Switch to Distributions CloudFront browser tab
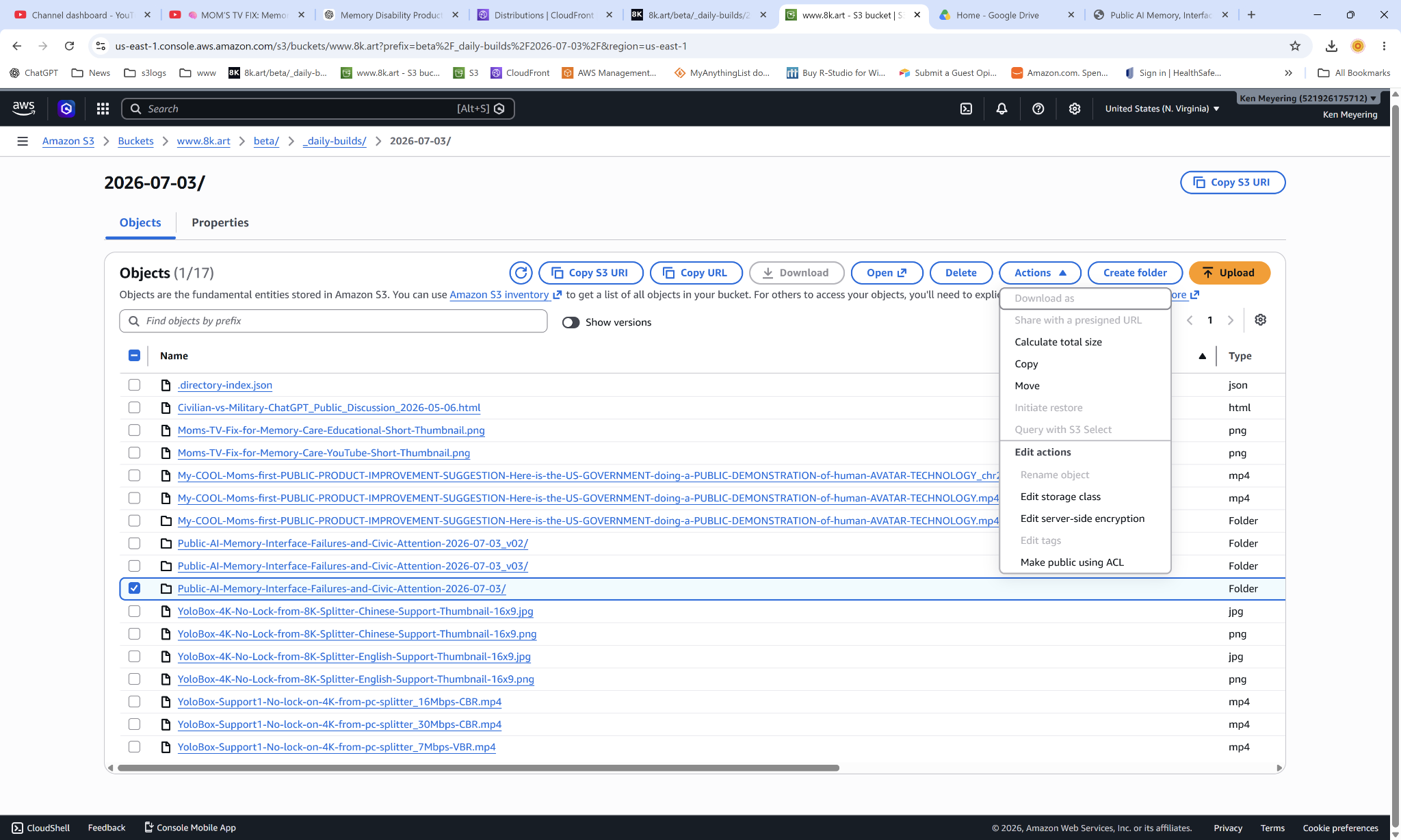1401x840 pixels. pos(545,14)
